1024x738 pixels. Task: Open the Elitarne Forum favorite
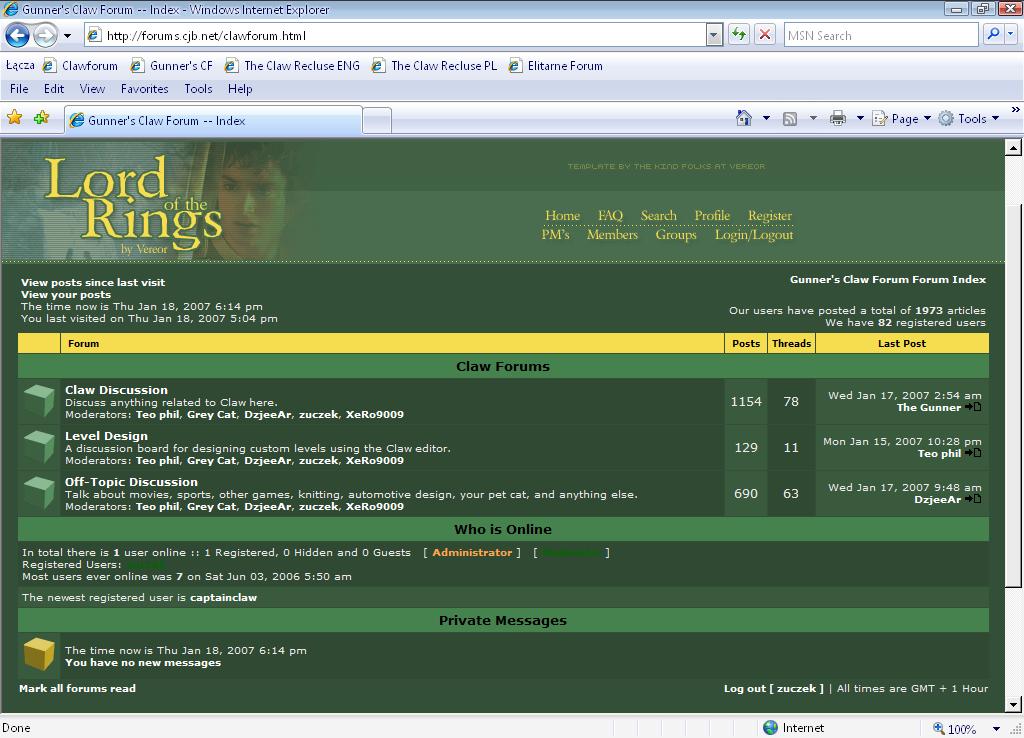click(556, 66)
